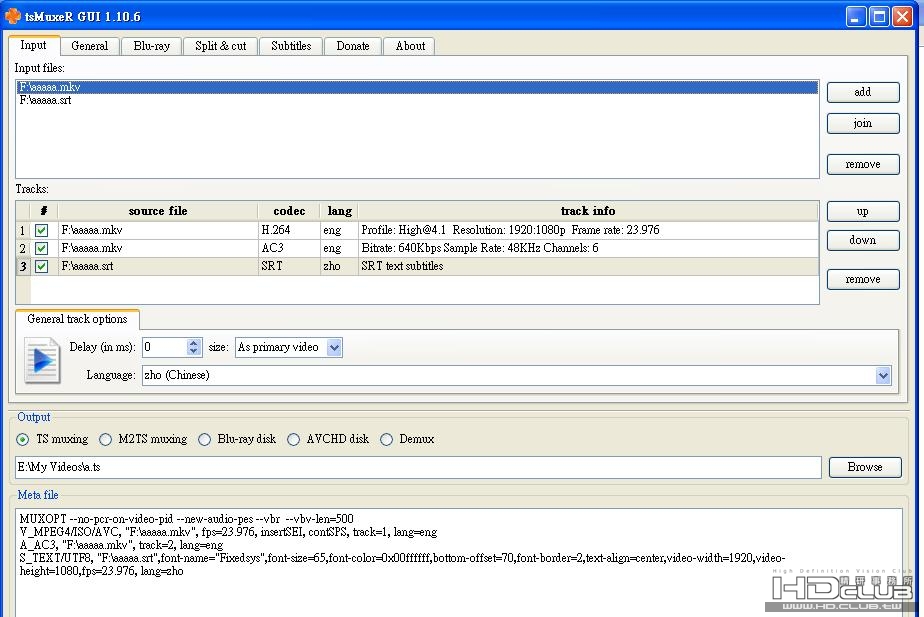Expand the Language dropdown zho (Chinese)
The image size is (924, 617).
coord(883,375)
